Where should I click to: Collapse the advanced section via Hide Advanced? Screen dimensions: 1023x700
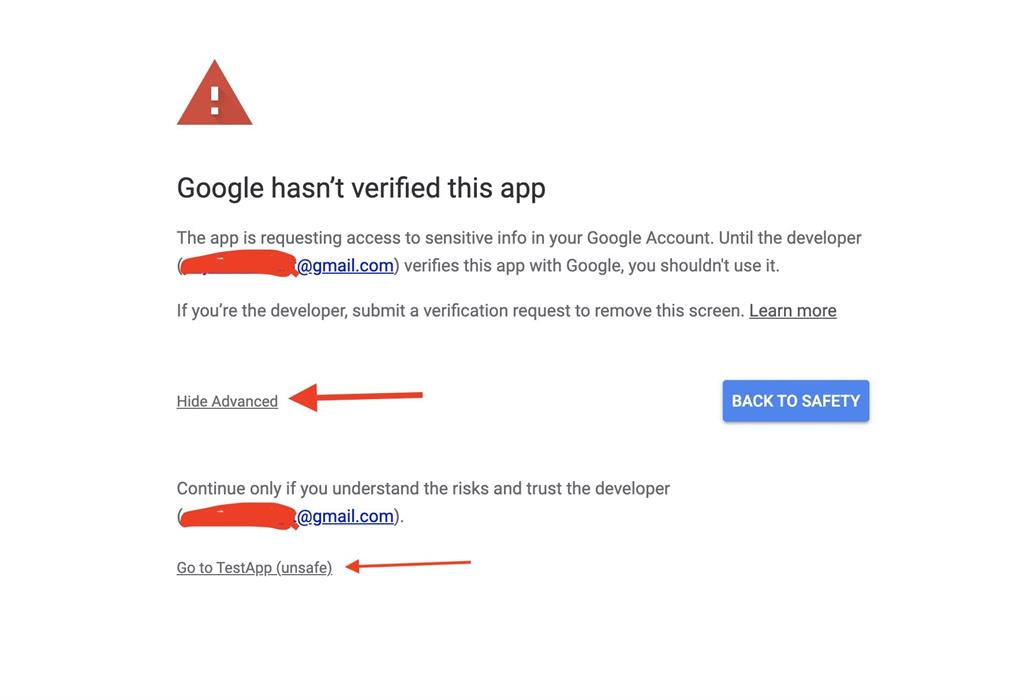click(227, 401)
